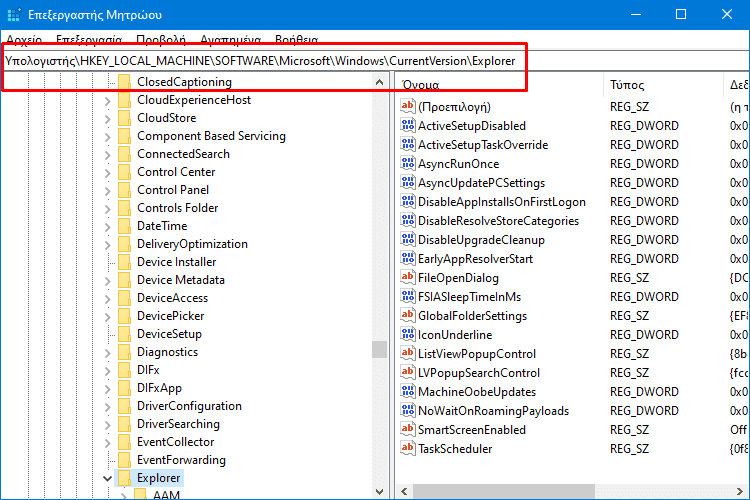Viewport: 750px width, 500px height.
Task: Open the Επεξεργασία menu
Action: pos(89,40)
